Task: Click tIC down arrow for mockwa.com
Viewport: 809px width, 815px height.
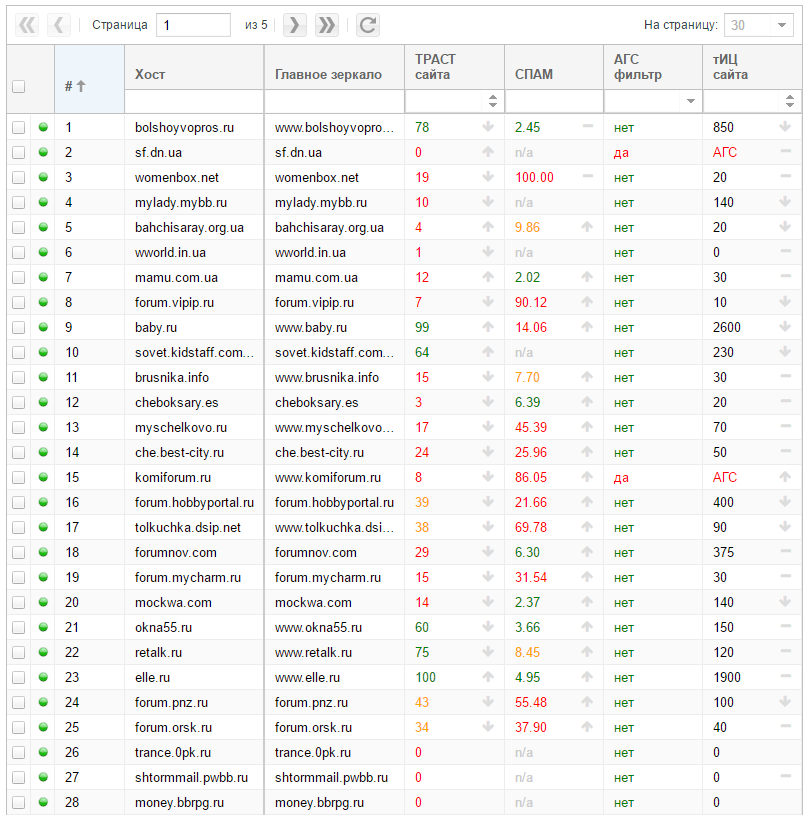Action: coord(785,601)
